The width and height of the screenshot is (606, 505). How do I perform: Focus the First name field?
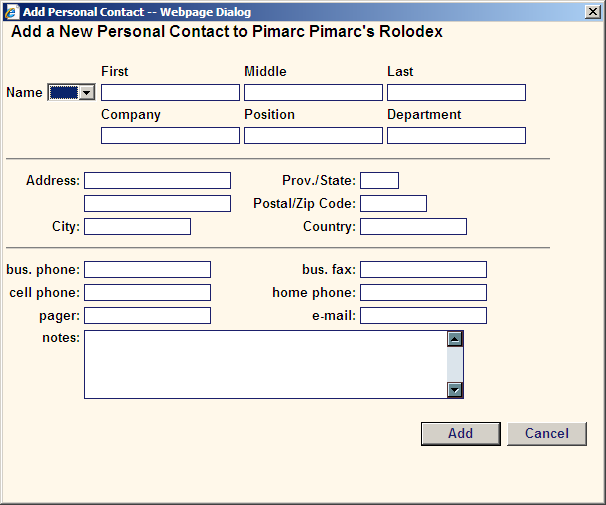[170, 93]
